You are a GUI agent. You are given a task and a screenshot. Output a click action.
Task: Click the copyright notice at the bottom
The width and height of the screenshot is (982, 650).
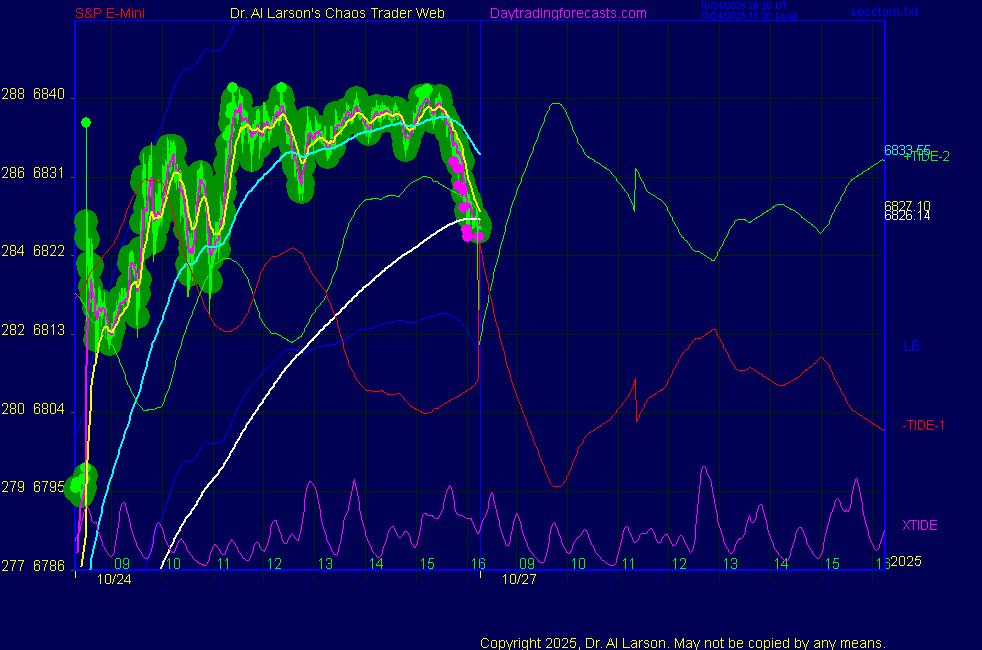682,642
